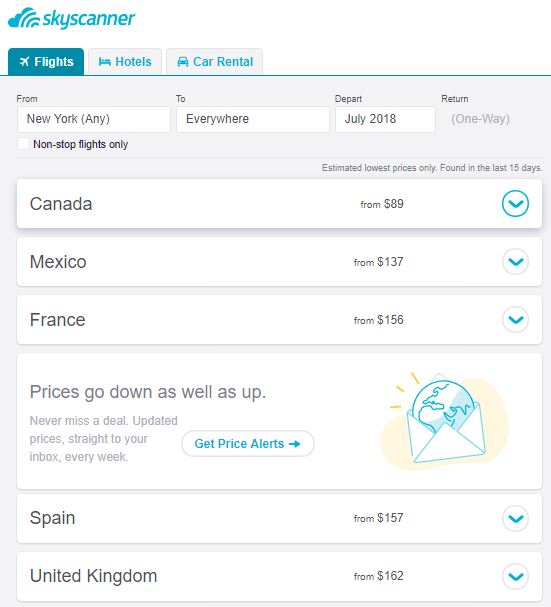Click the Get Price Alerts button
551x607 pixels.
248,444
